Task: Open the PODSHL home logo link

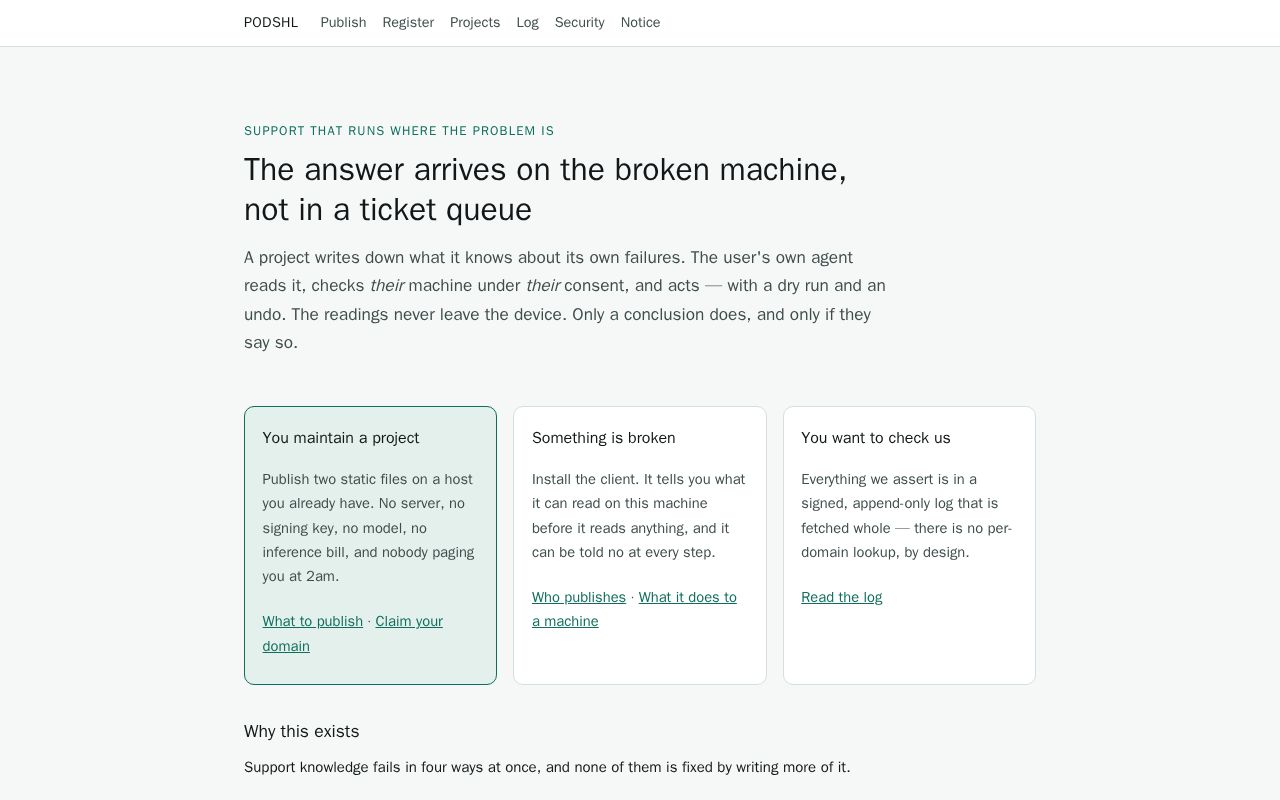Action: pyautogui.click(x=271, y=22)
